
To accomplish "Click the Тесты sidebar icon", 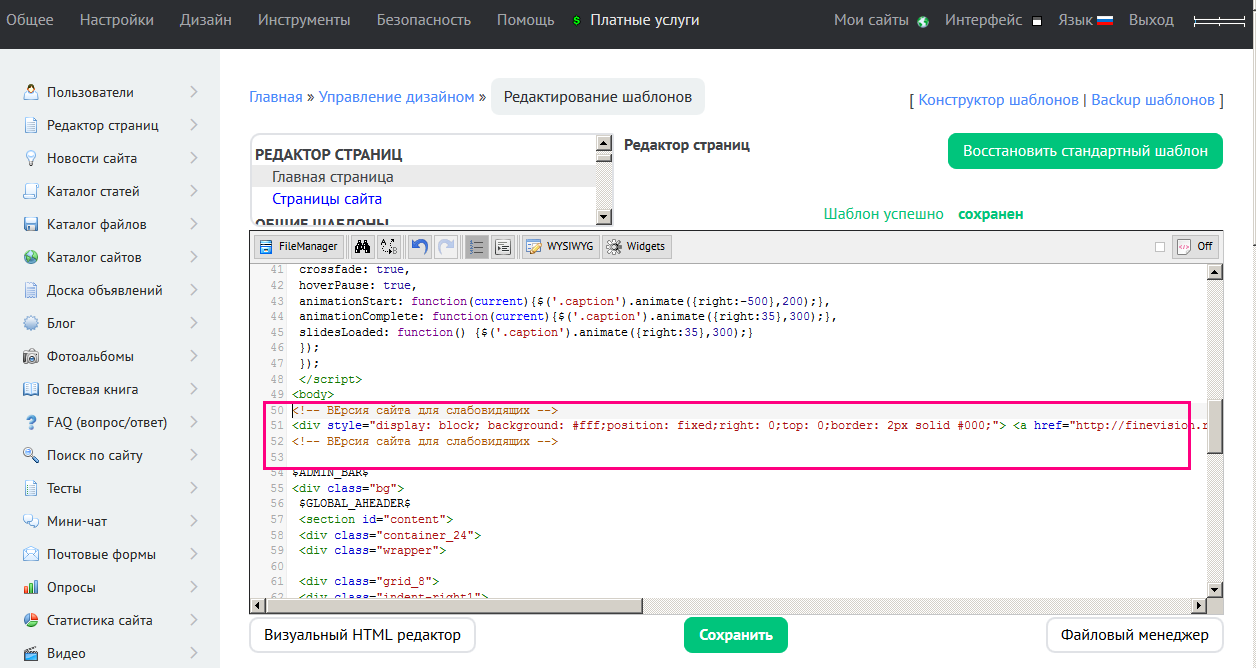I will click(x=31, y=488).
